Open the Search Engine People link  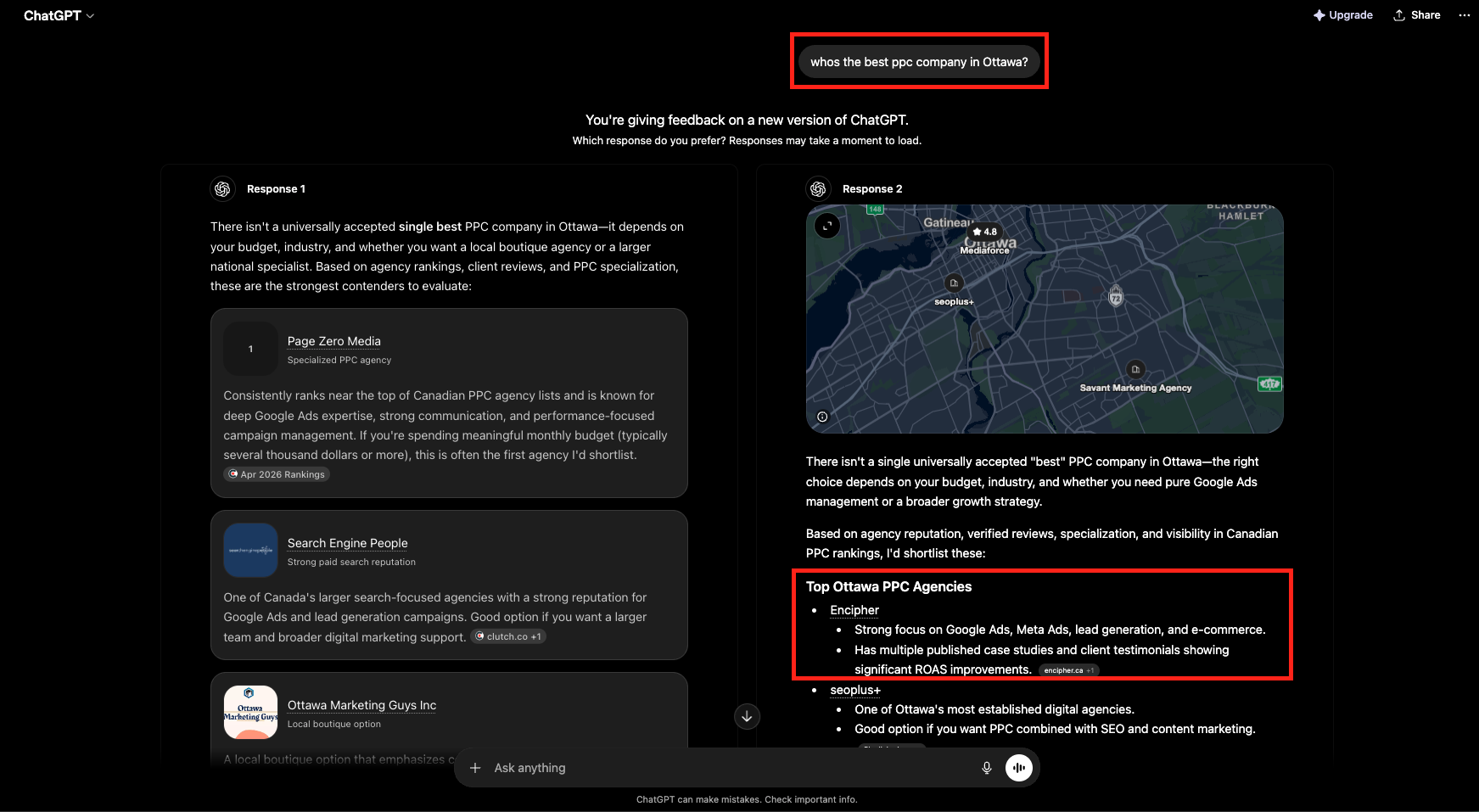(x=348, y=543)
